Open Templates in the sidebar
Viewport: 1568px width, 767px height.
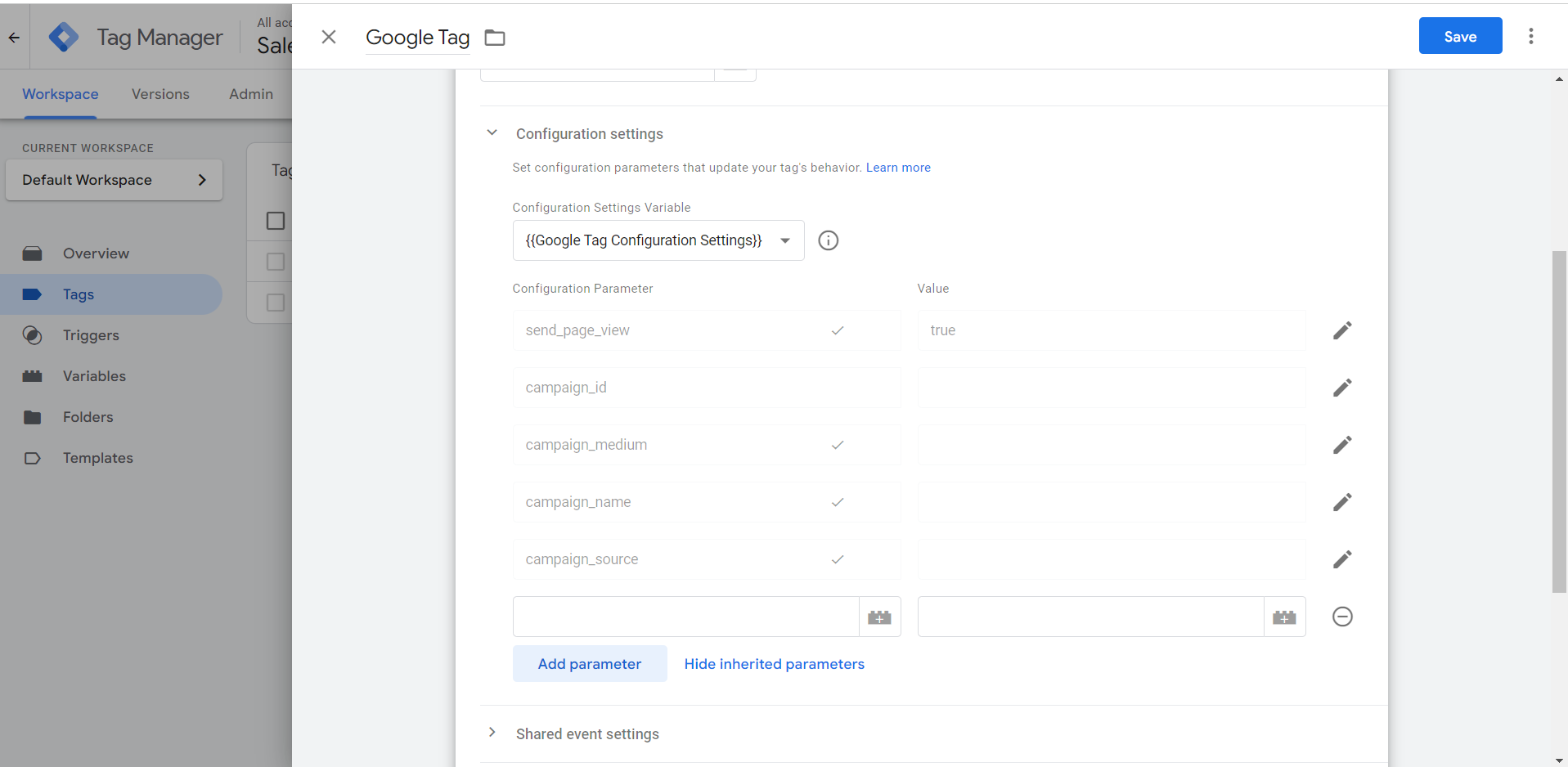point(97,458)
